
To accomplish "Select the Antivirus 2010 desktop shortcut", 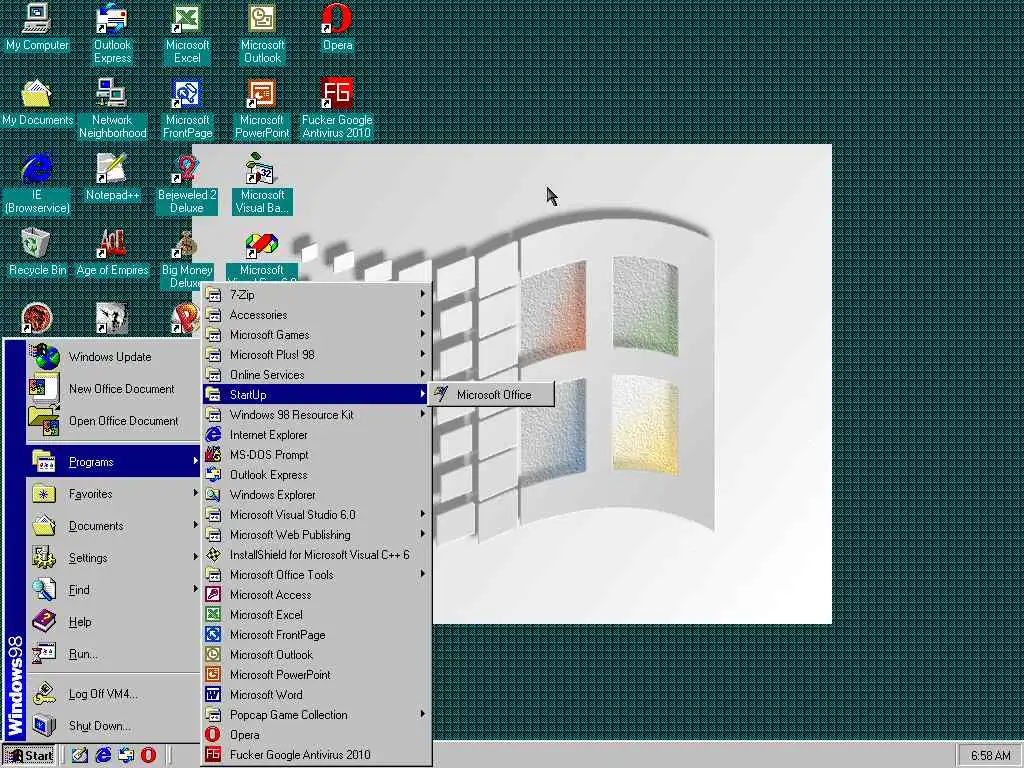I will pyautogui.click(x=337, y=109).
